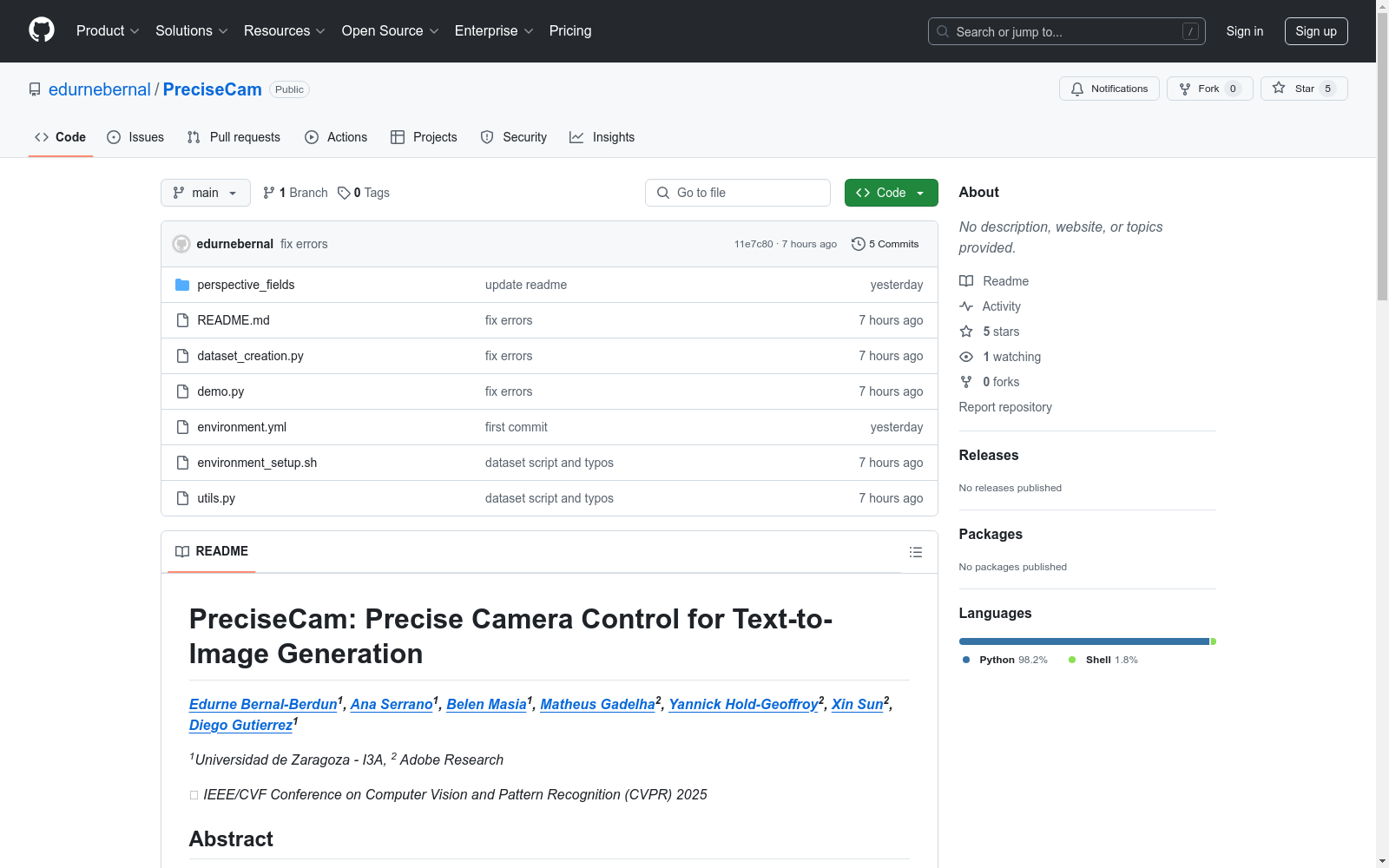Click the repository icon beside edurnebernal
The width and height of the screenshot is (1389, 868).
(35, 89)
